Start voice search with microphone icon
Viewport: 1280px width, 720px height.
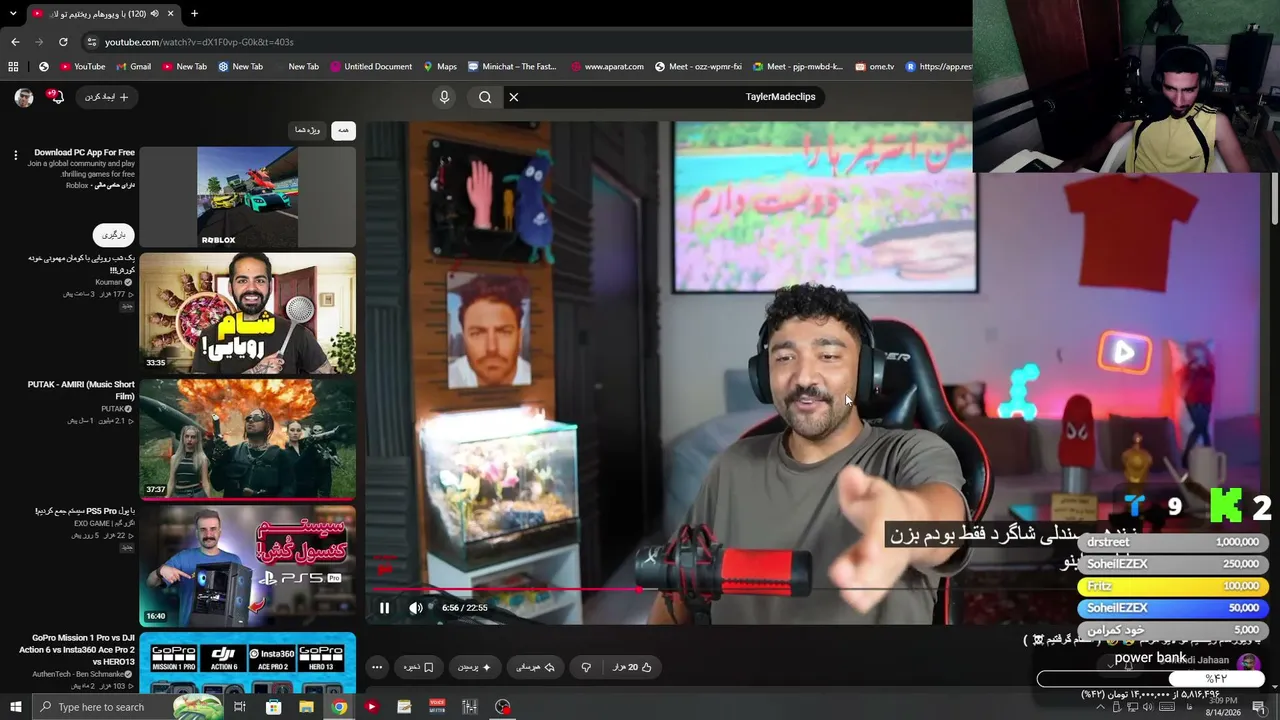[445, 97]
